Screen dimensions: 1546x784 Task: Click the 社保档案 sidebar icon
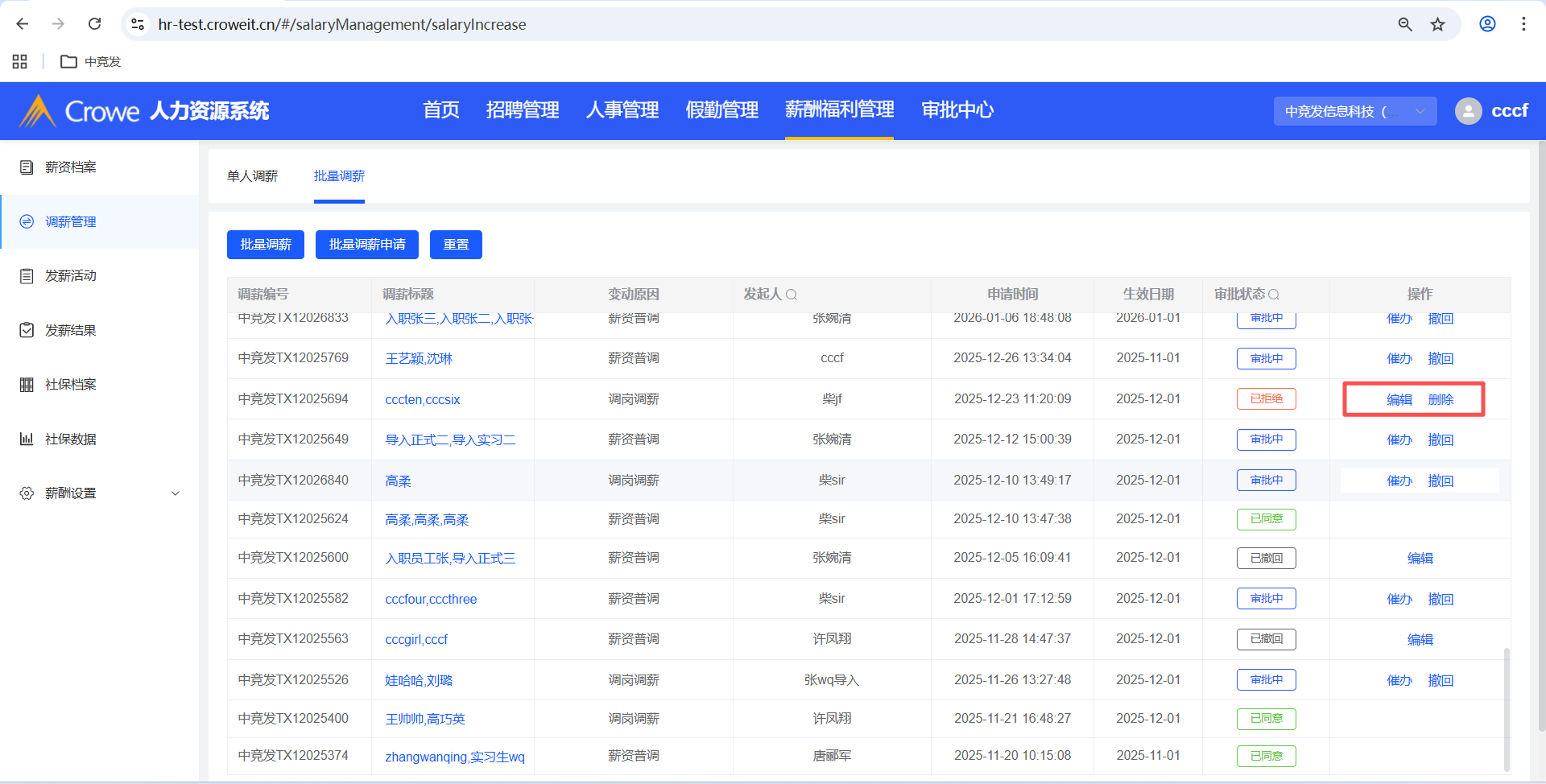(27, 385)
